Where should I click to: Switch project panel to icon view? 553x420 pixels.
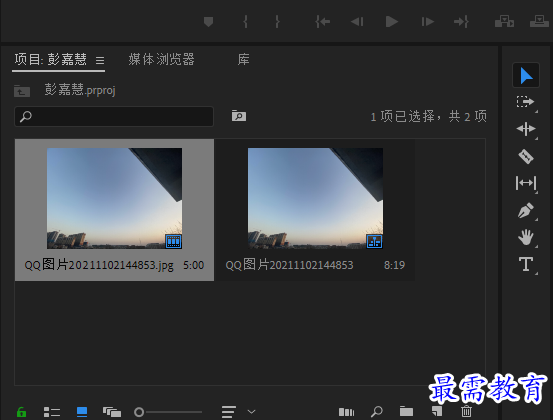point(82,412)
